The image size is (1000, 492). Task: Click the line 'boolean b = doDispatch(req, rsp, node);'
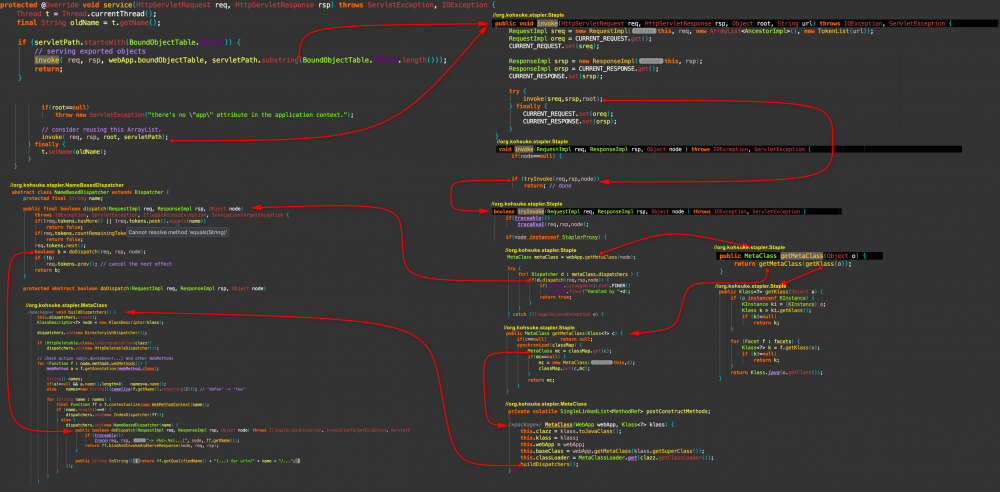(x=90, y=251)
